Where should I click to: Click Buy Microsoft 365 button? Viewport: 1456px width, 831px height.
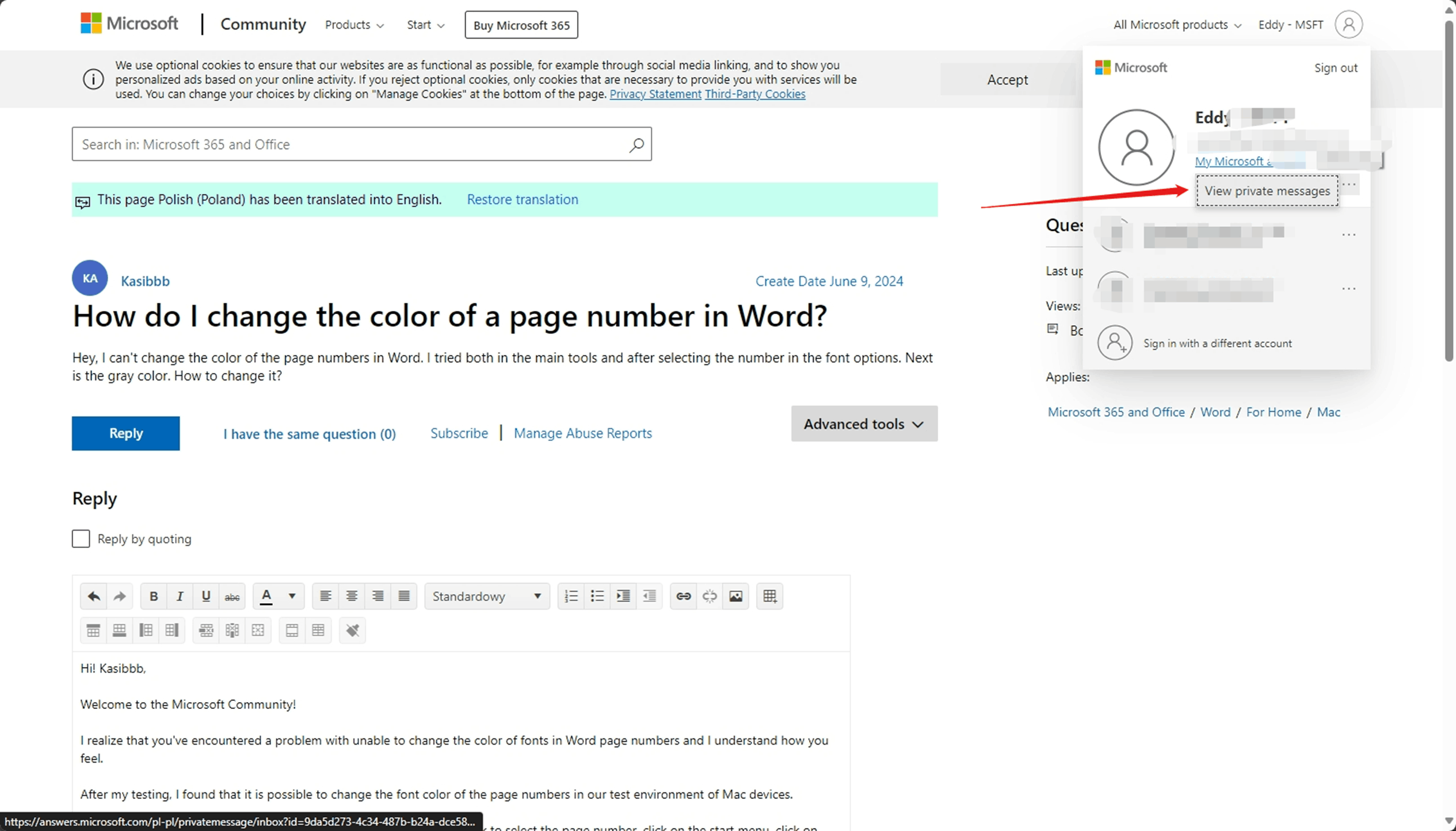(521, 25)
